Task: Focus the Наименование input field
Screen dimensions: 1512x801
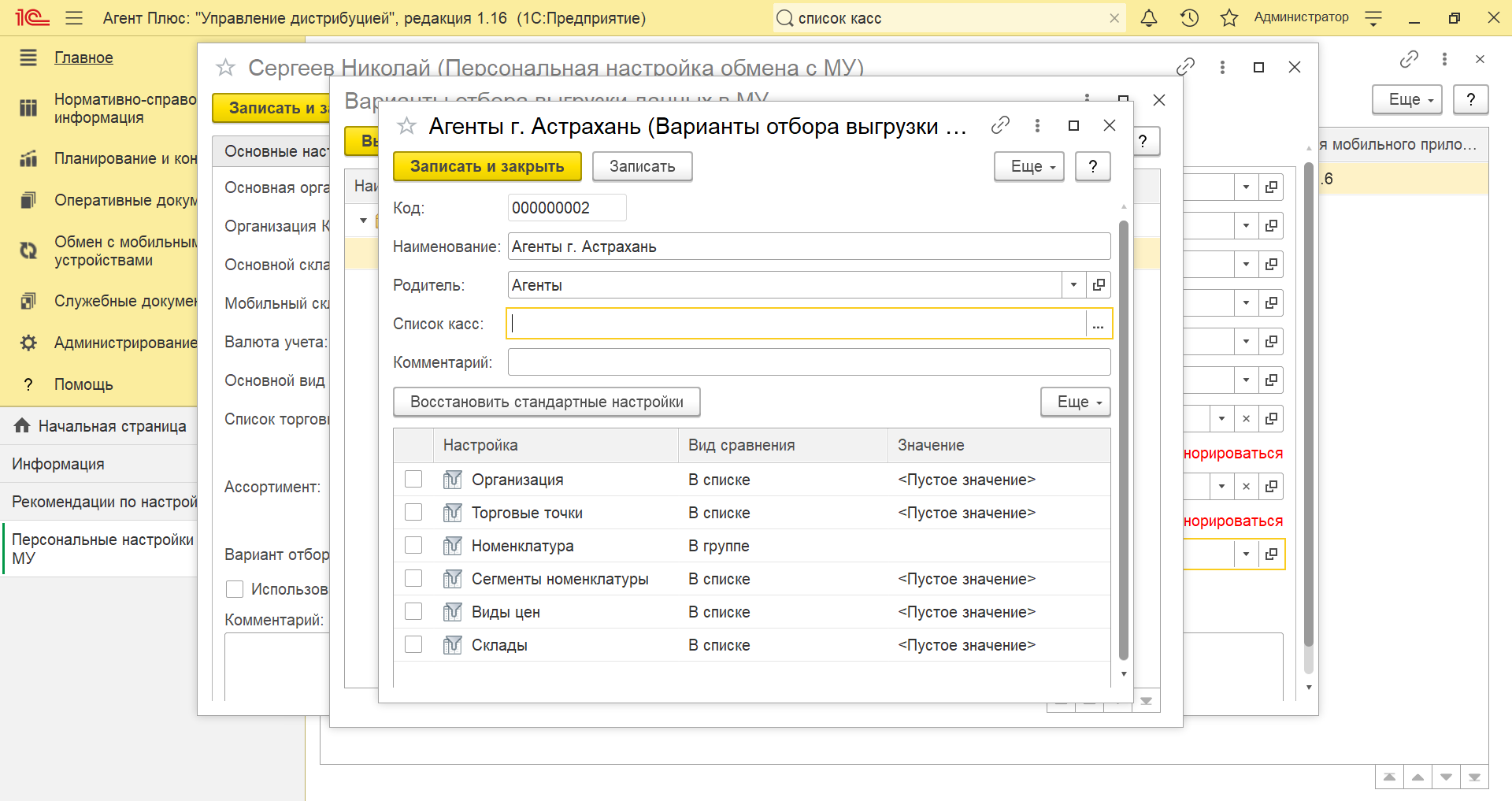Action: click(810, 247)
